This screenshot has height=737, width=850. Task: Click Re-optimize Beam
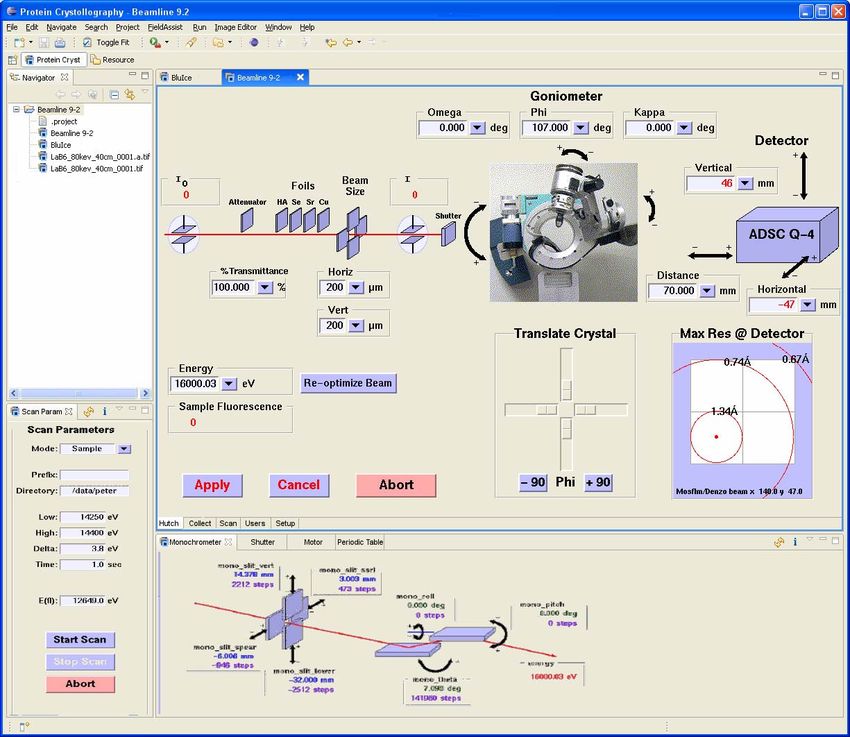point(348,383)
